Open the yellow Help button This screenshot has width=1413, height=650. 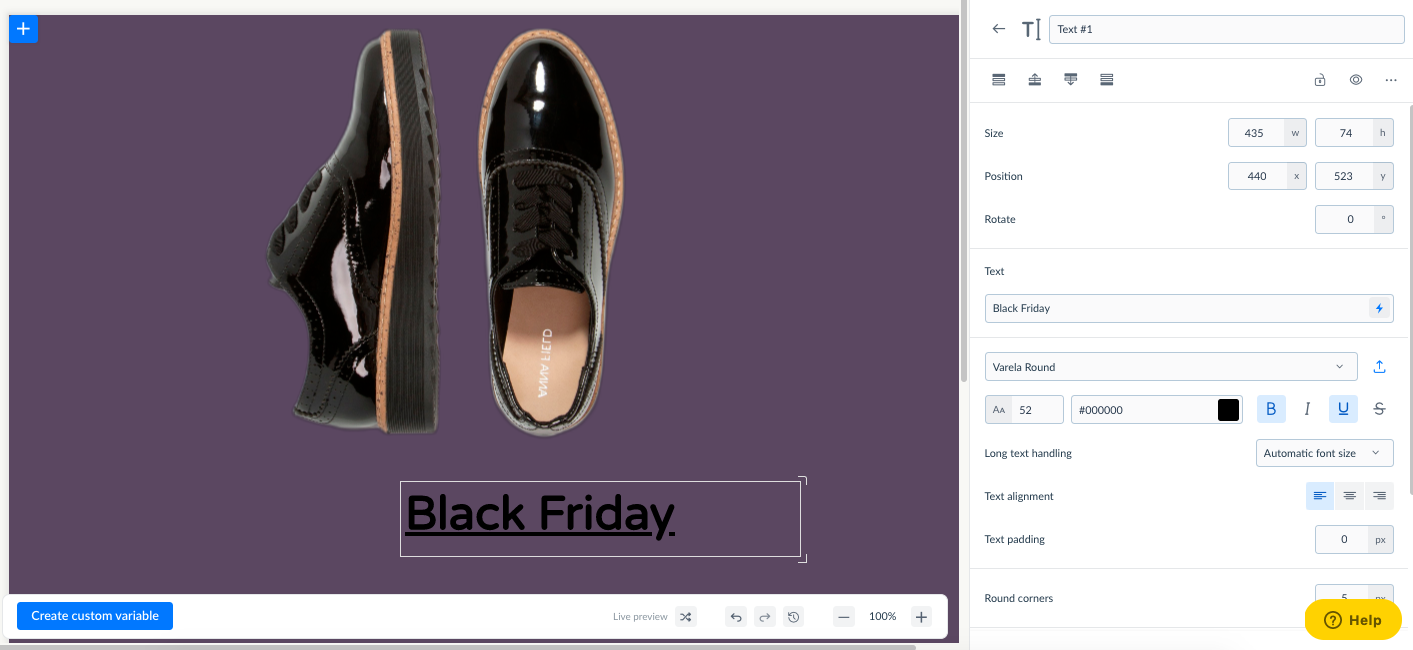click(x=1352, y=620)
